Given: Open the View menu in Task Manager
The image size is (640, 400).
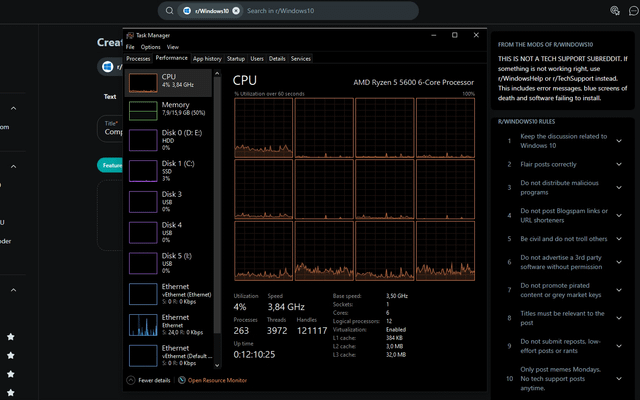Looking at the screenshot, I should [x=173, y=47].
